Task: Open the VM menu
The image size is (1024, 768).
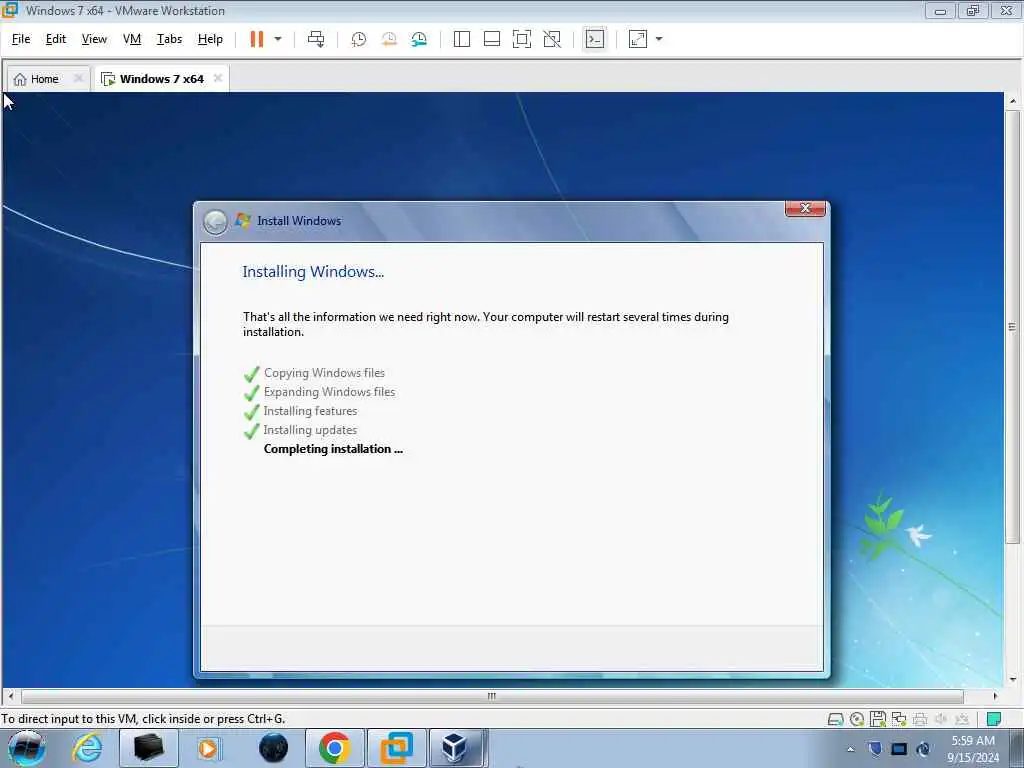Action: [x=132, y=39]
